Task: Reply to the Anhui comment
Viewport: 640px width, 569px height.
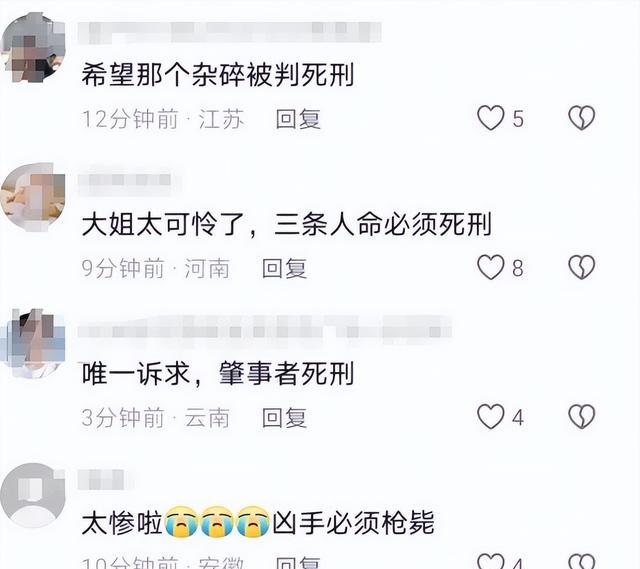Action: pyautogui.click(x=298, y=562)
